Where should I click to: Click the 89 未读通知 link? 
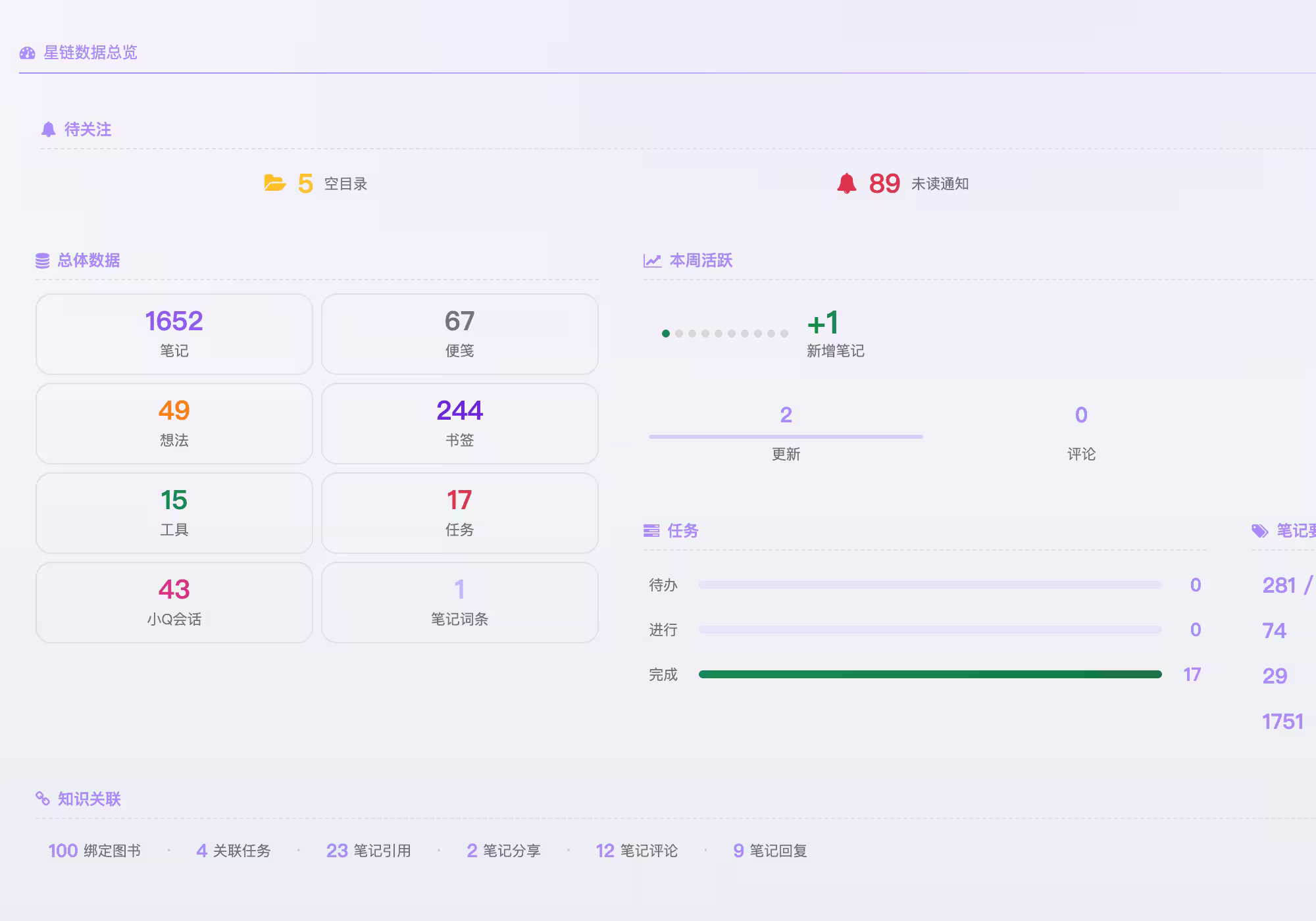tap(903, 184)
